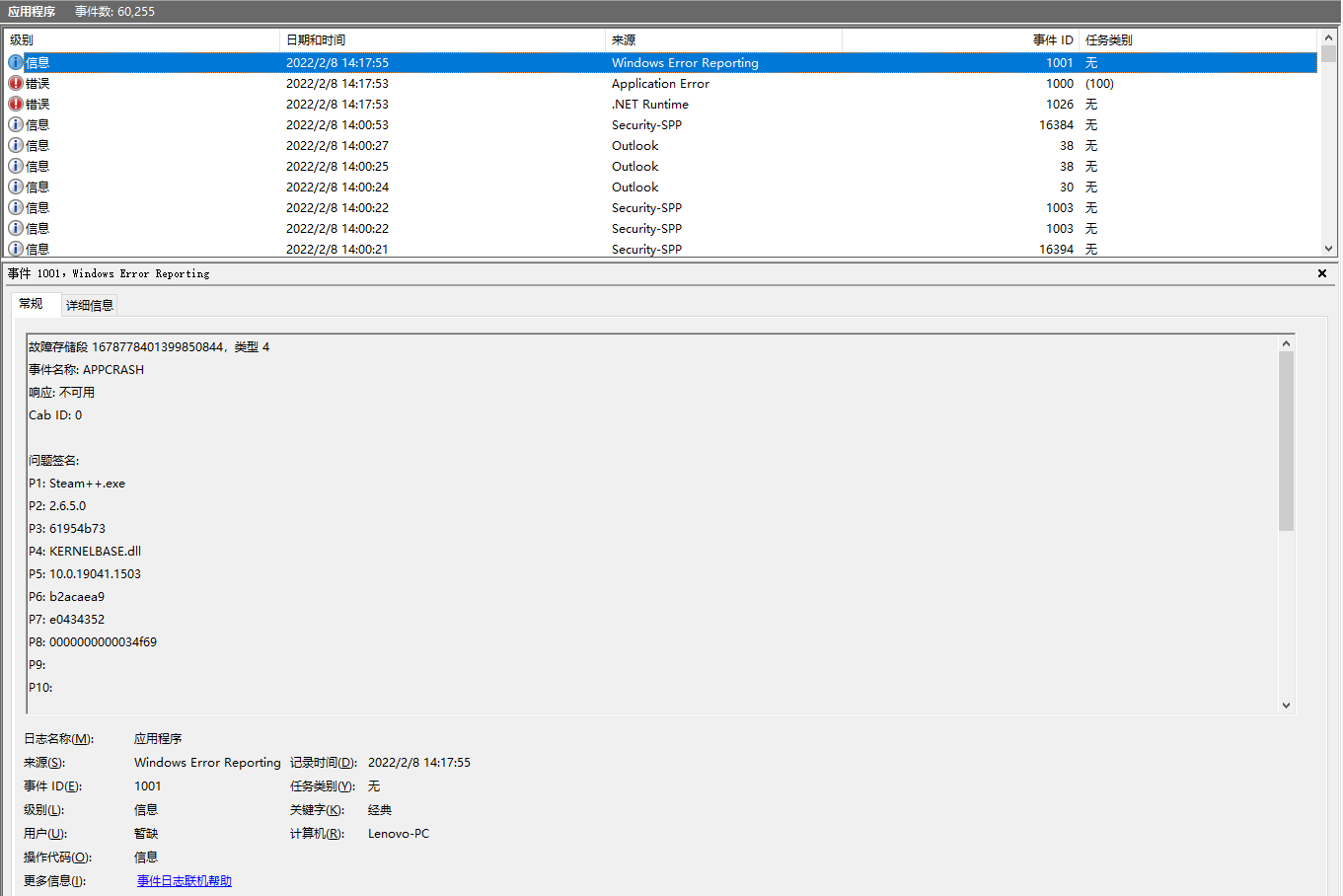Click the description box scrollbar thumb

(1286, 441)
